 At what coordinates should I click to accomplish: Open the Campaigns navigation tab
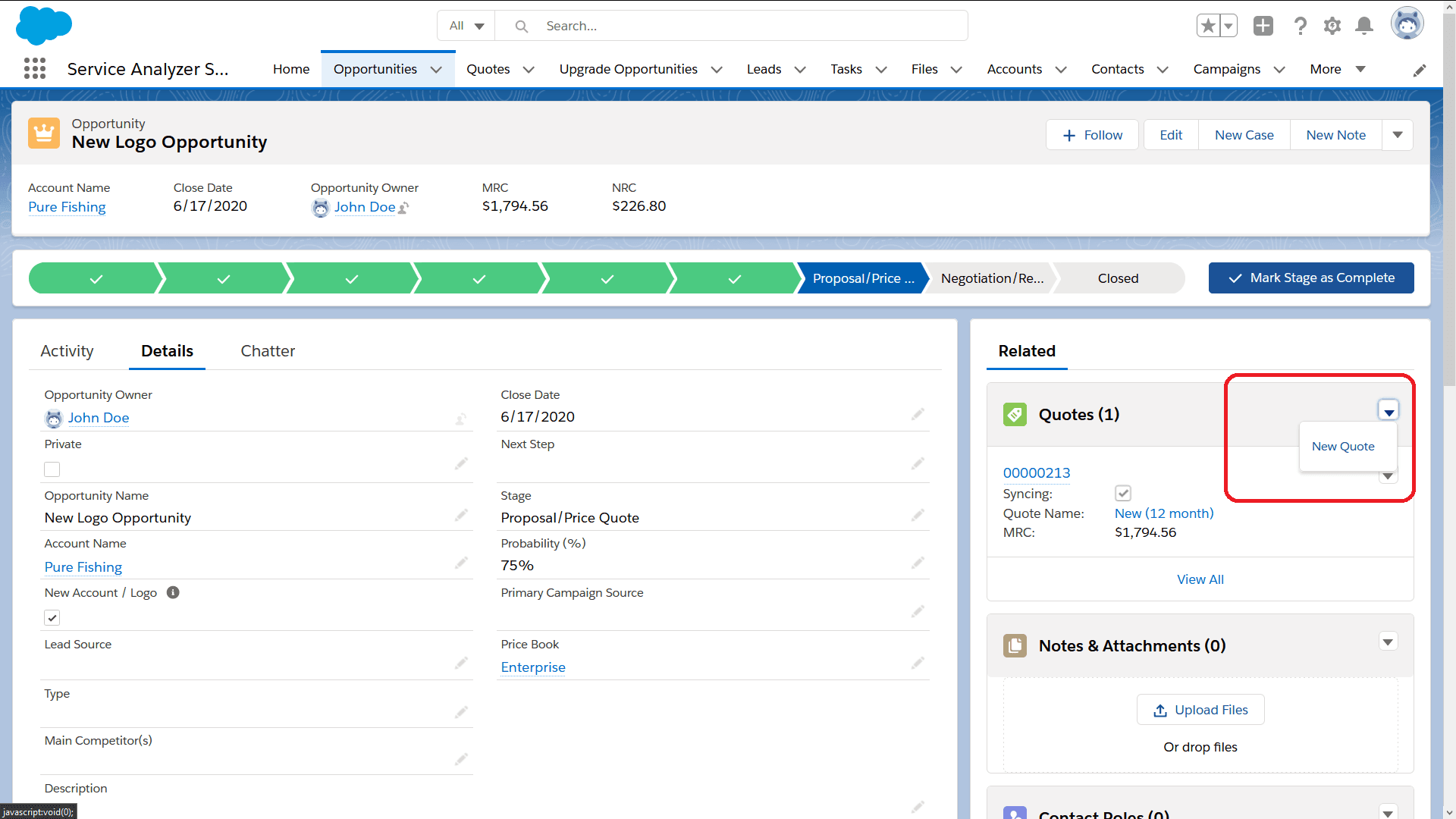tap(1226, 69)
